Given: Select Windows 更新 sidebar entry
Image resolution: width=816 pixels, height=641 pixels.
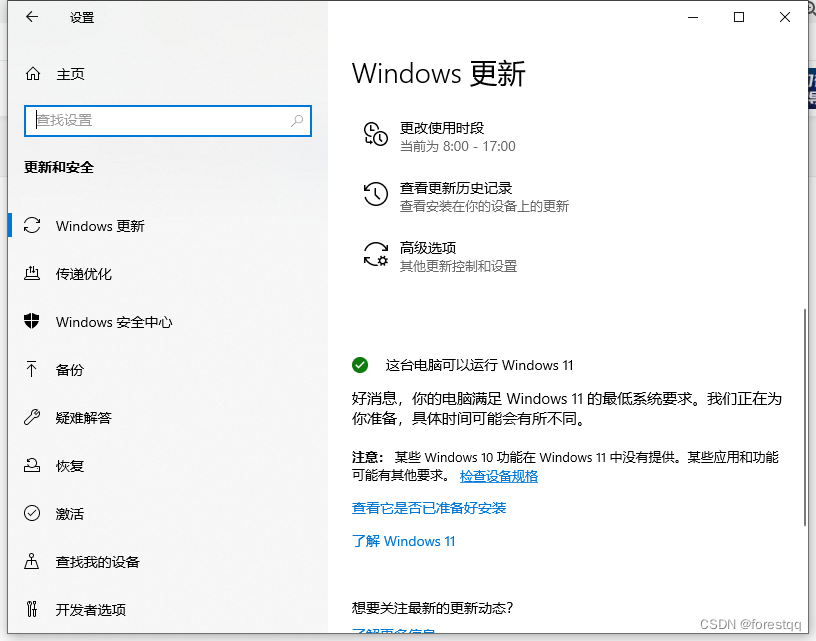Looking at the screenshot, I should pyautogui.click(x=100, y=226).
